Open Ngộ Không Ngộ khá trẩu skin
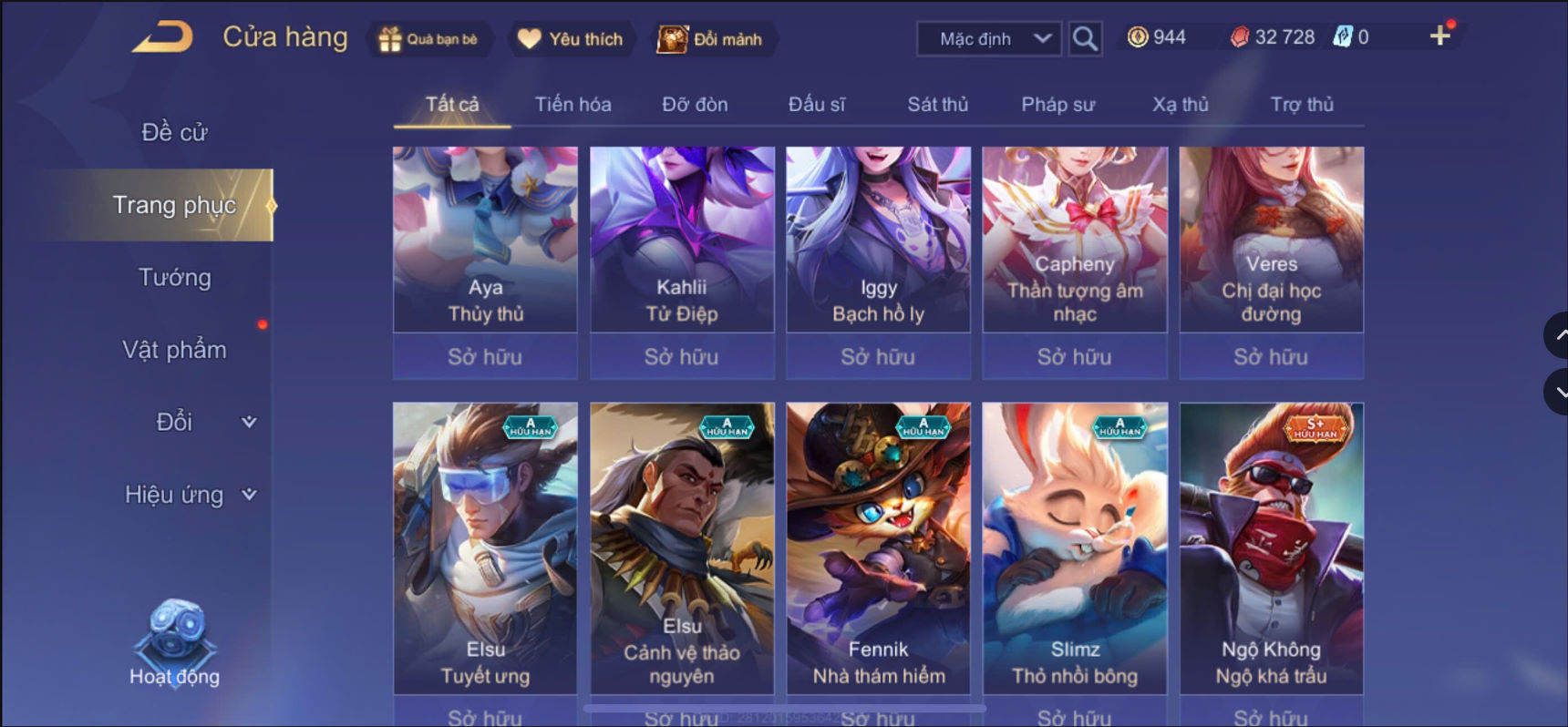The image size is (1568, 727). (x=1272, y=548)
